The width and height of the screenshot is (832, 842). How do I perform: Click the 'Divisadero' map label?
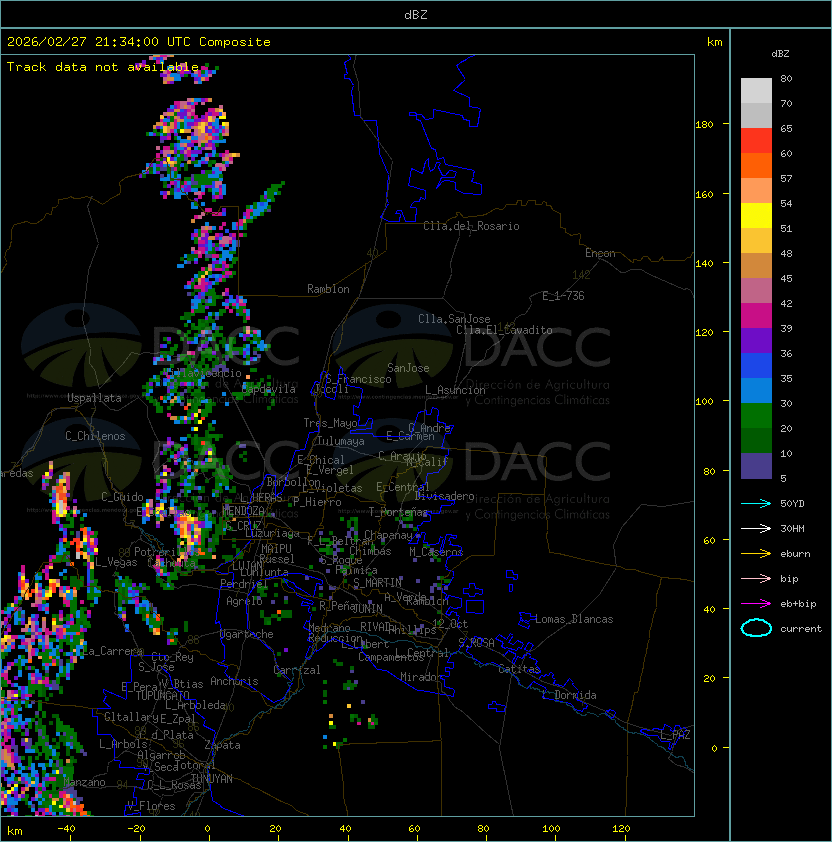pos(444,496)
